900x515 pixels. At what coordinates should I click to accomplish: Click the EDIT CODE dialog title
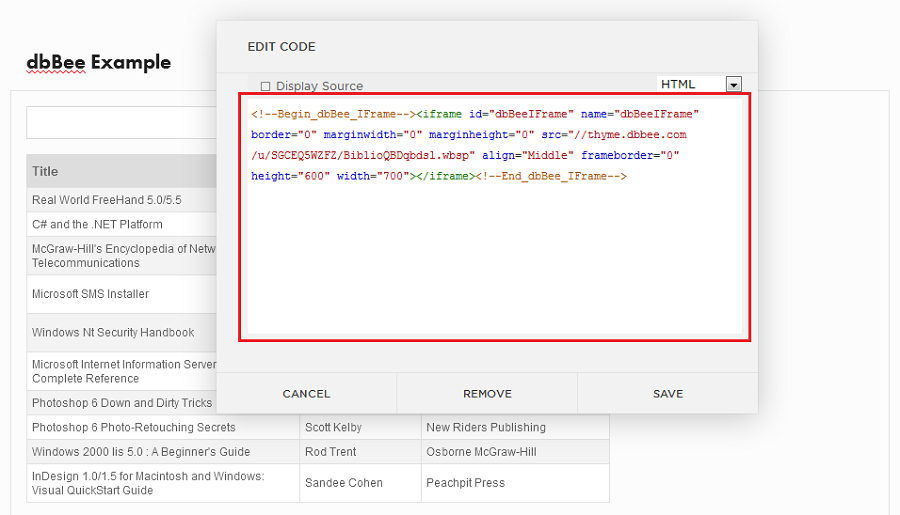(x=281, y=47)
